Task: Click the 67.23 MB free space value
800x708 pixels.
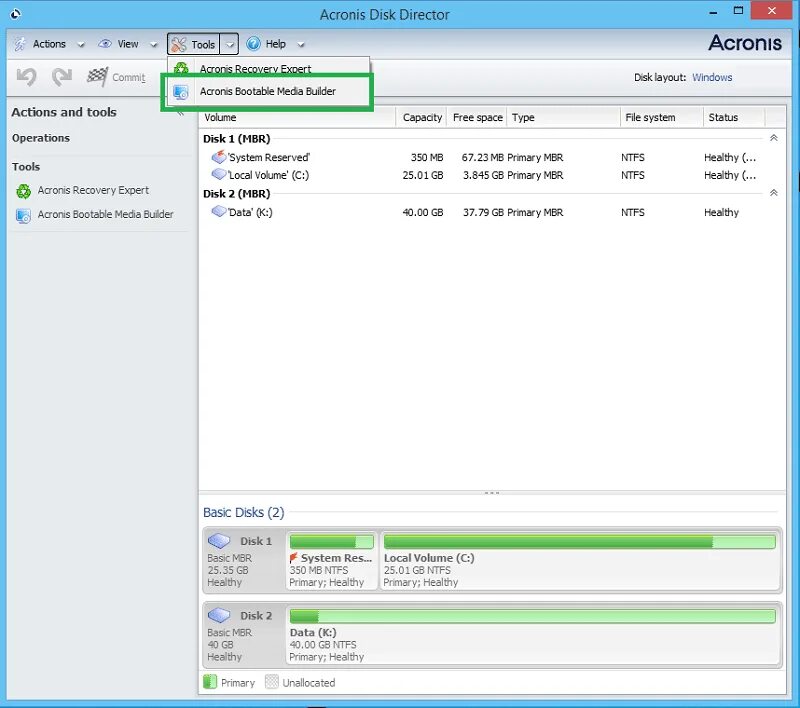Action: (482, 157)
